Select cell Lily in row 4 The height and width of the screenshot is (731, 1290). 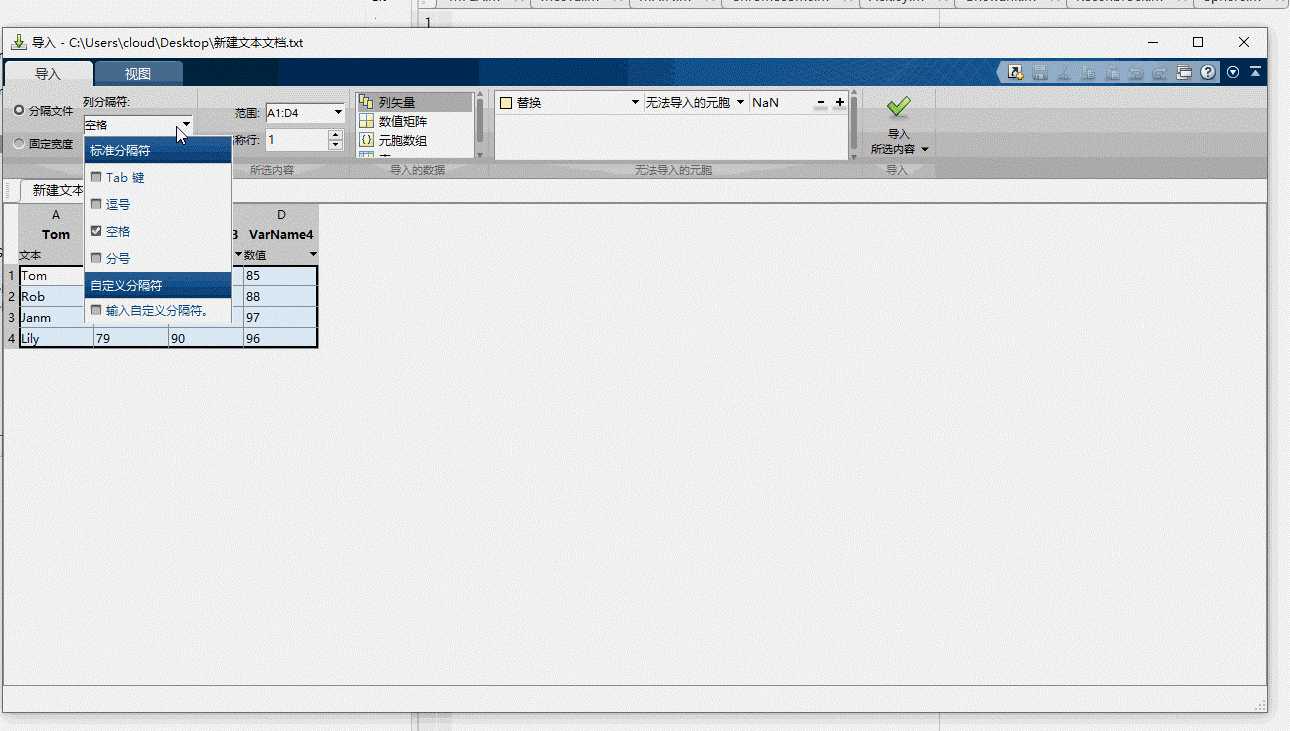click(x=56, y=339)
